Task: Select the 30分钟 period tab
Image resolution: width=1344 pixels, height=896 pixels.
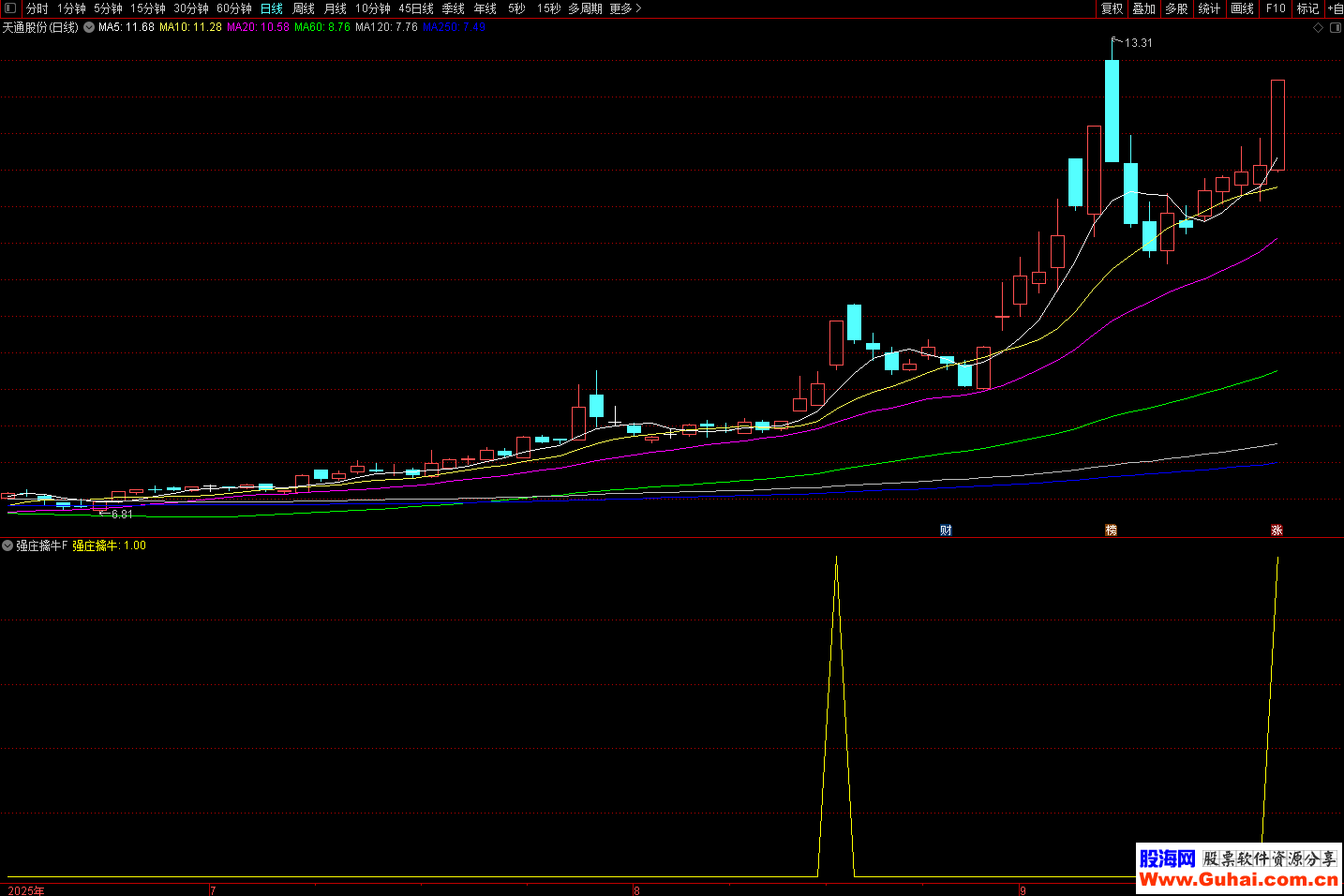Action: (191, 8)
